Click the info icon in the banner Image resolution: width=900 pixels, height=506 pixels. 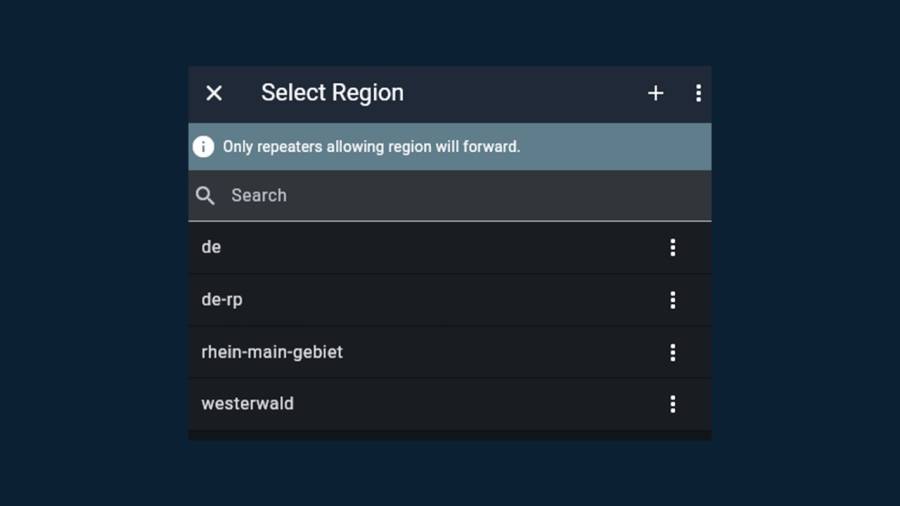point(203,147)
